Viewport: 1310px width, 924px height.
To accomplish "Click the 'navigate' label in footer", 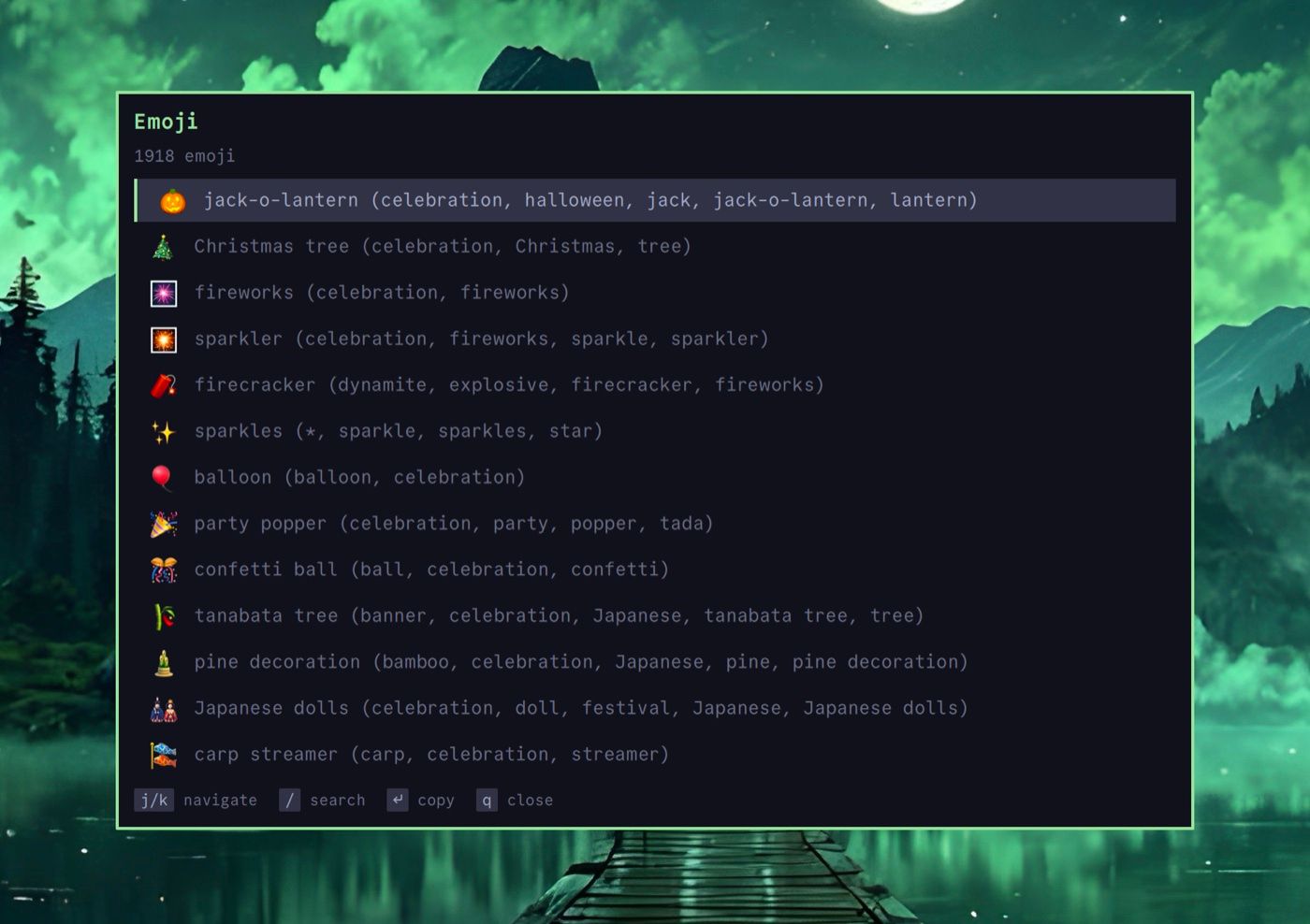I will click(220, 801).
